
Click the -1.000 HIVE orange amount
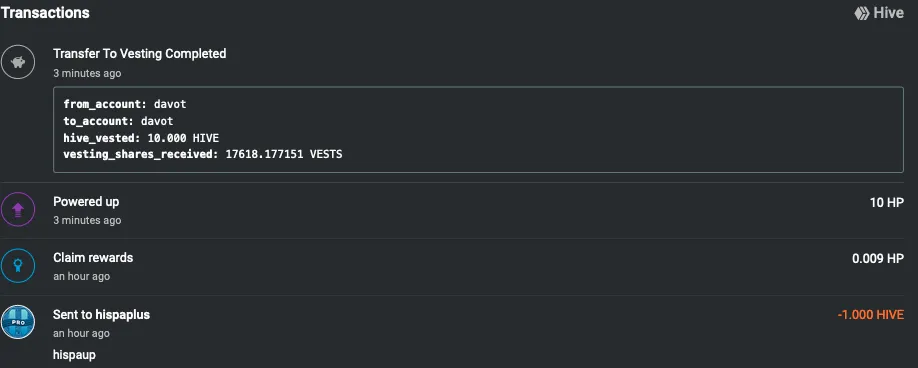pos(871,315)
